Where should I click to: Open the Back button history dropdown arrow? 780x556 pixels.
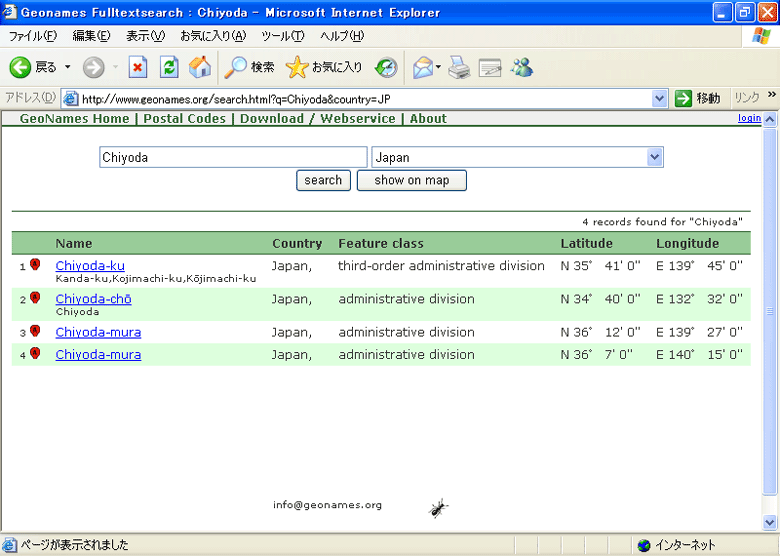tap(68, 67)
